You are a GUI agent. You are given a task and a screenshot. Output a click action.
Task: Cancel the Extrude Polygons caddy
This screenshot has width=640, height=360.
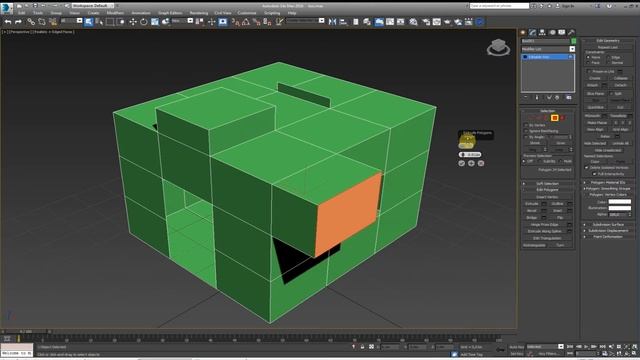(481, 163)
